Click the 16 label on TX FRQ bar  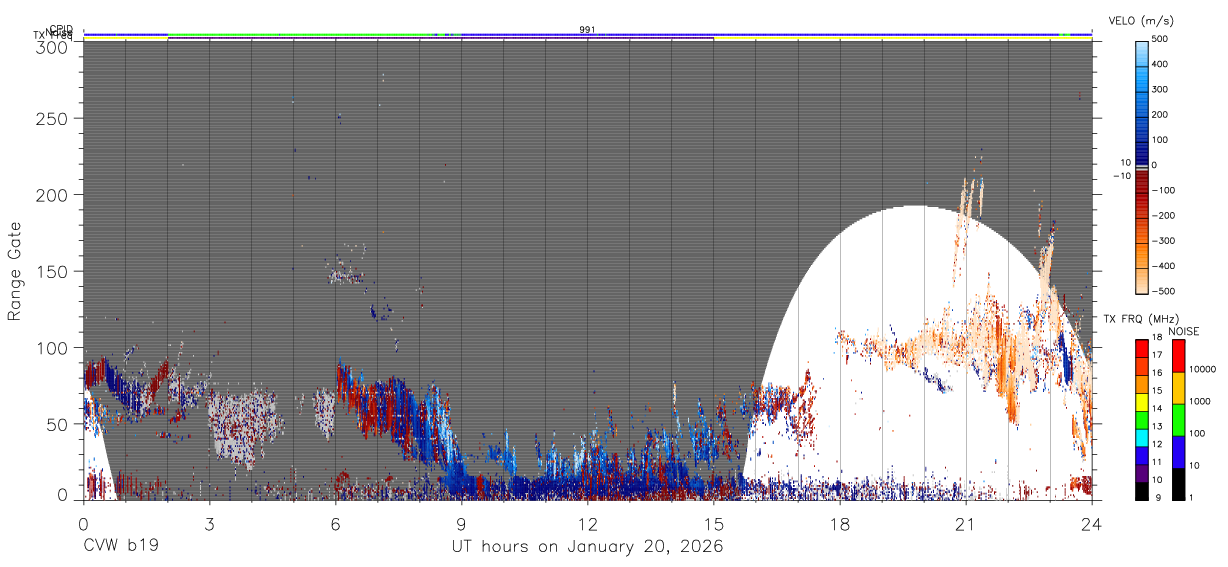point(1157,372)
